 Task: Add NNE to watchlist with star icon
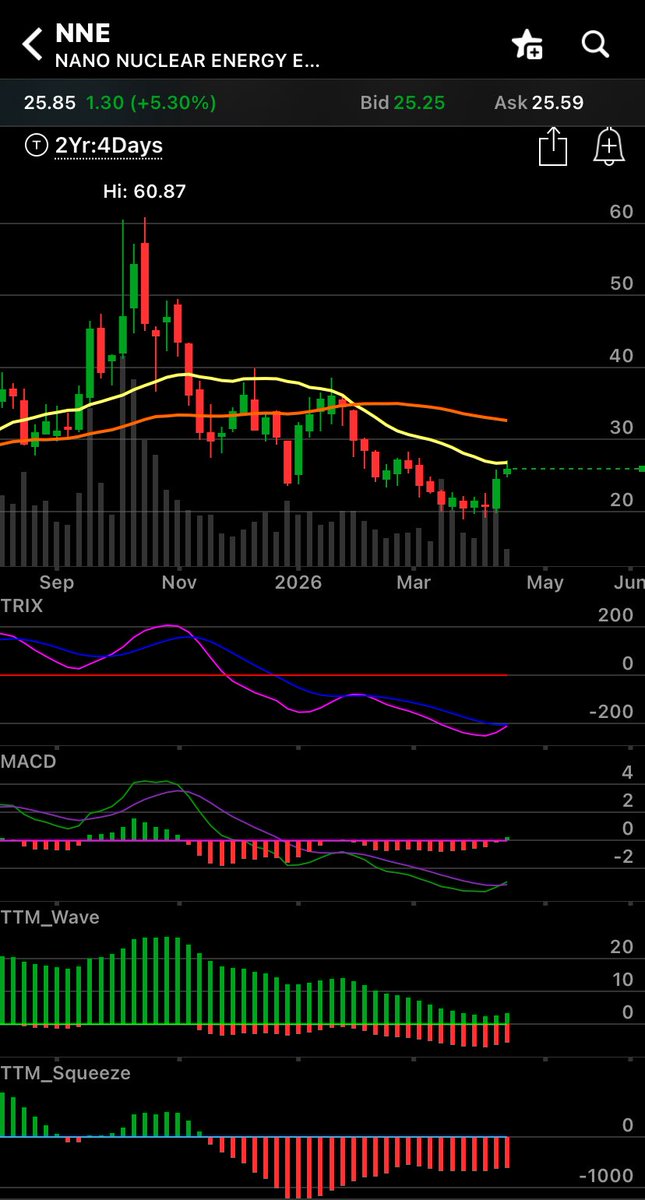[527, 44]
